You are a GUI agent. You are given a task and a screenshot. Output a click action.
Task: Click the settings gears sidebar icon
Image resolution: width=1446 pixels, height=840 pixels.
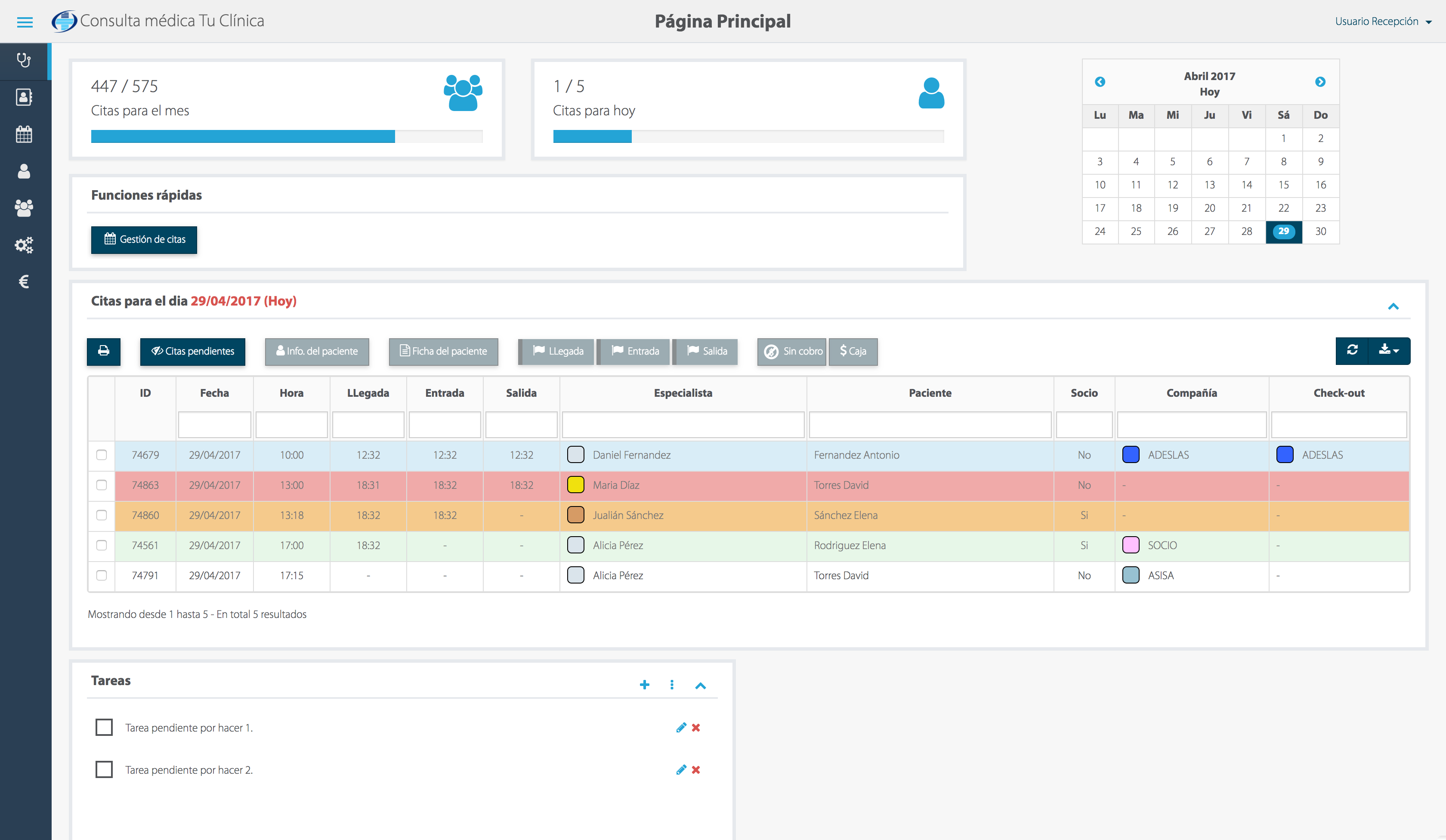24,245
